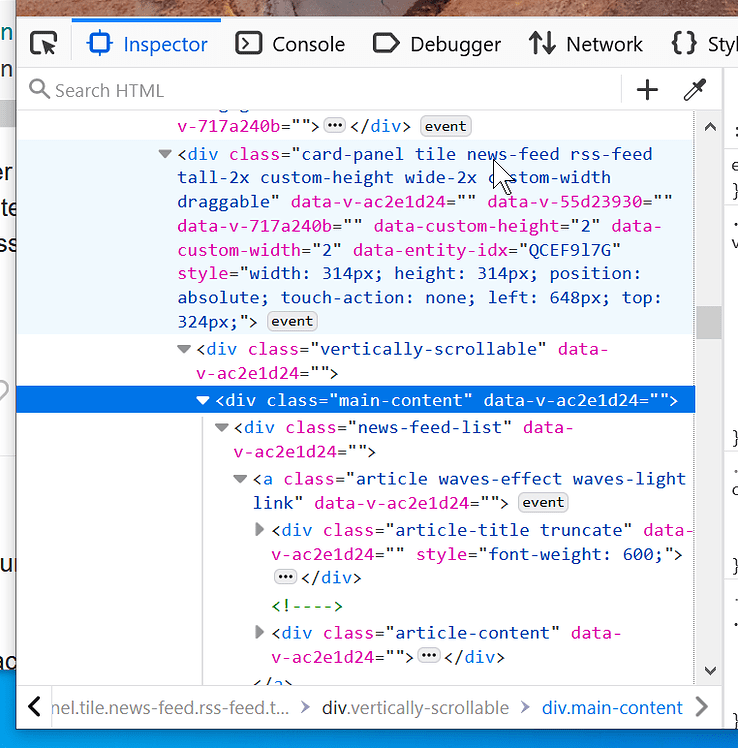Image resolution: width=738 pixels, height=748 pixels.
Task: Click the class "news-feed-list" value
Action: 430,427
